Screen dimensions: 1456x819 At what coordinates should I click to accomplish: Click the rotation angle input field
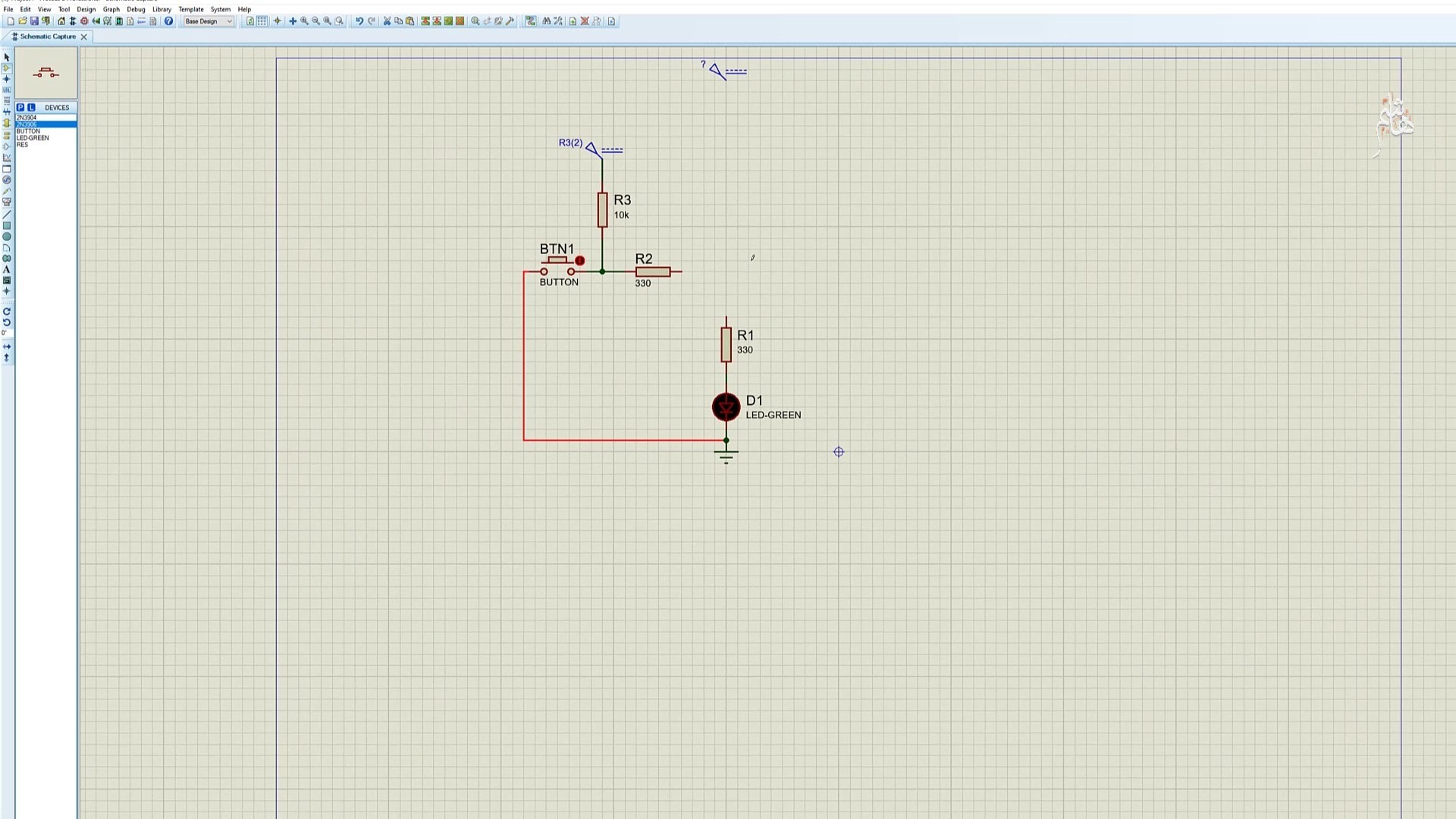click(7, 332)
